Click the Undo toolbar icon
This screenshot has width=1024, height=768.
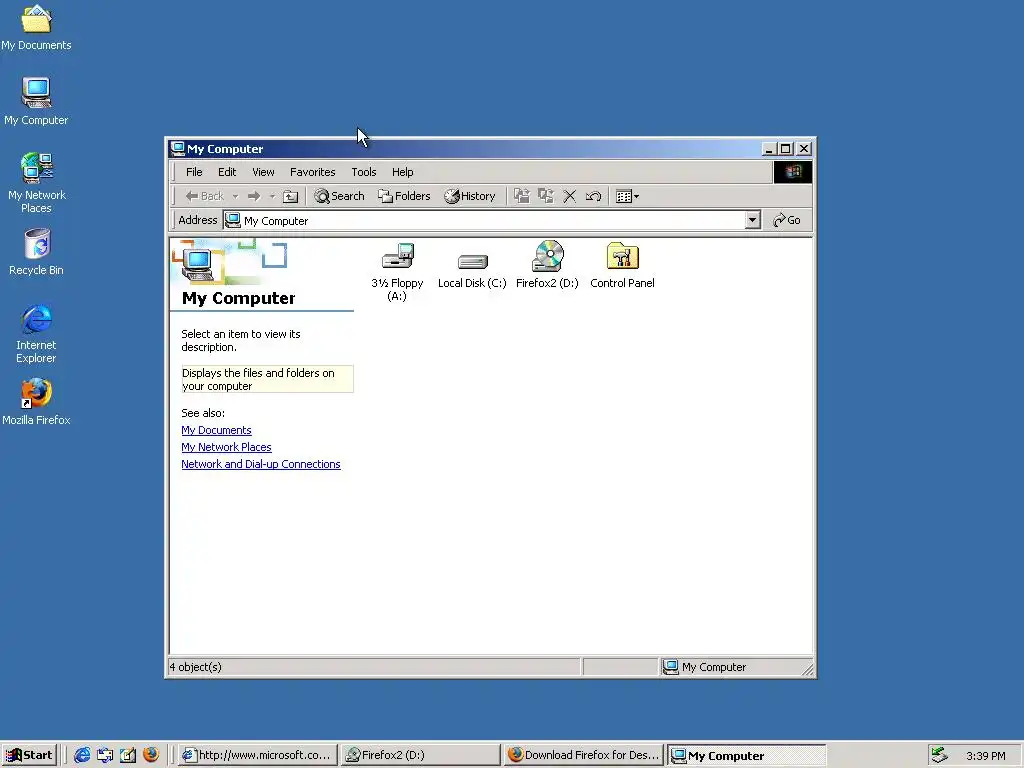tap(594, 196)
